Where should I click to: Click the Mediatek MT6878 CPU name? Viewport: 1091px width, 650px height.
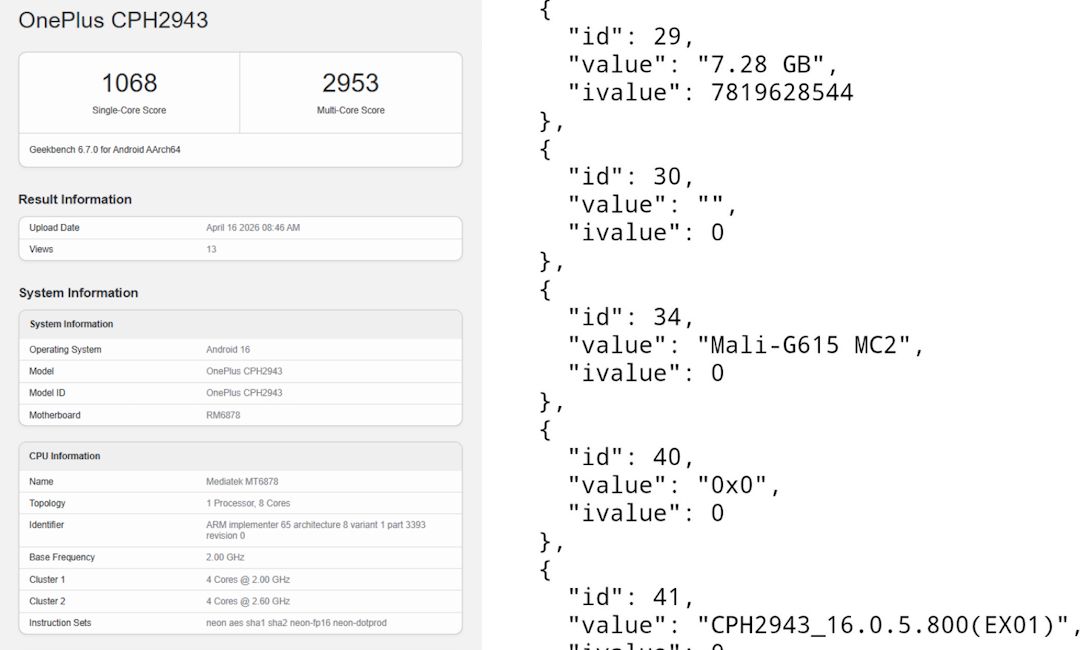242,482
